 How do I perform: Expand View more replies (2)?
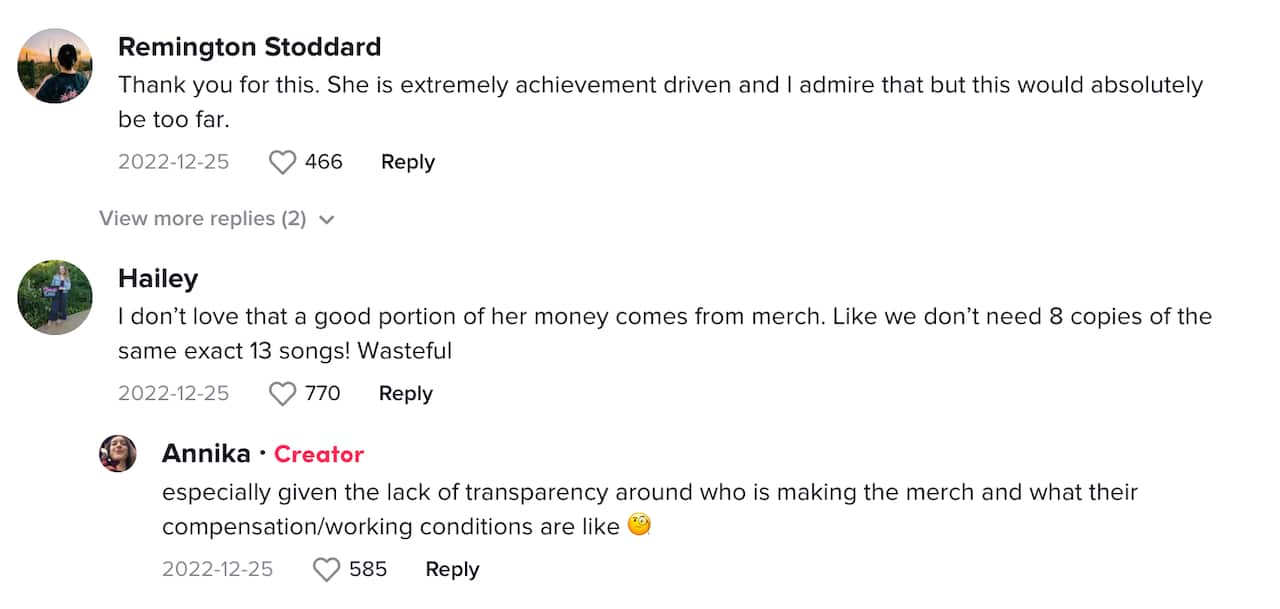point(198,218)
